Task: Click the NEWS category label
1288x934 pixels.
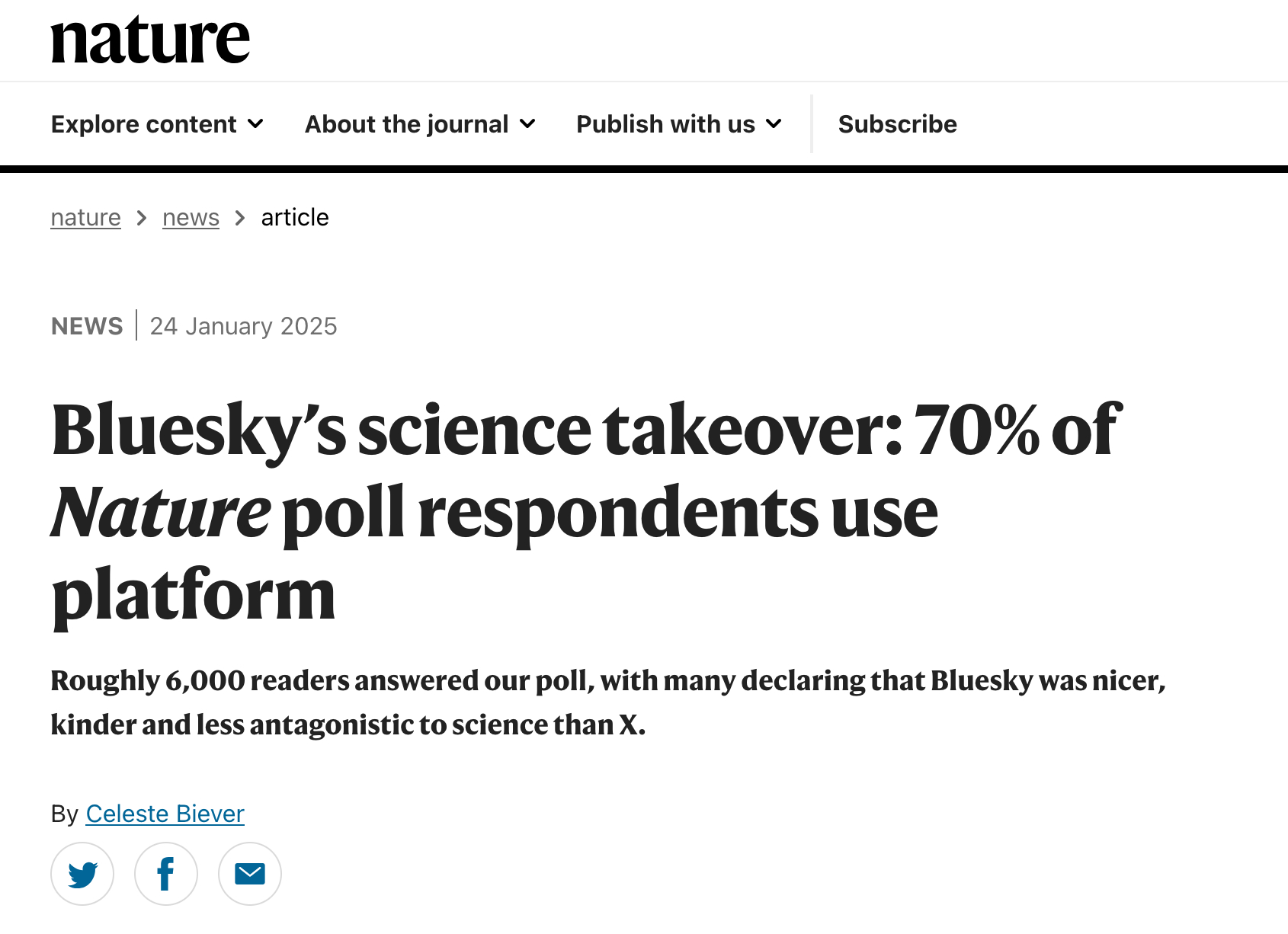Action: (x=87, y=326)
